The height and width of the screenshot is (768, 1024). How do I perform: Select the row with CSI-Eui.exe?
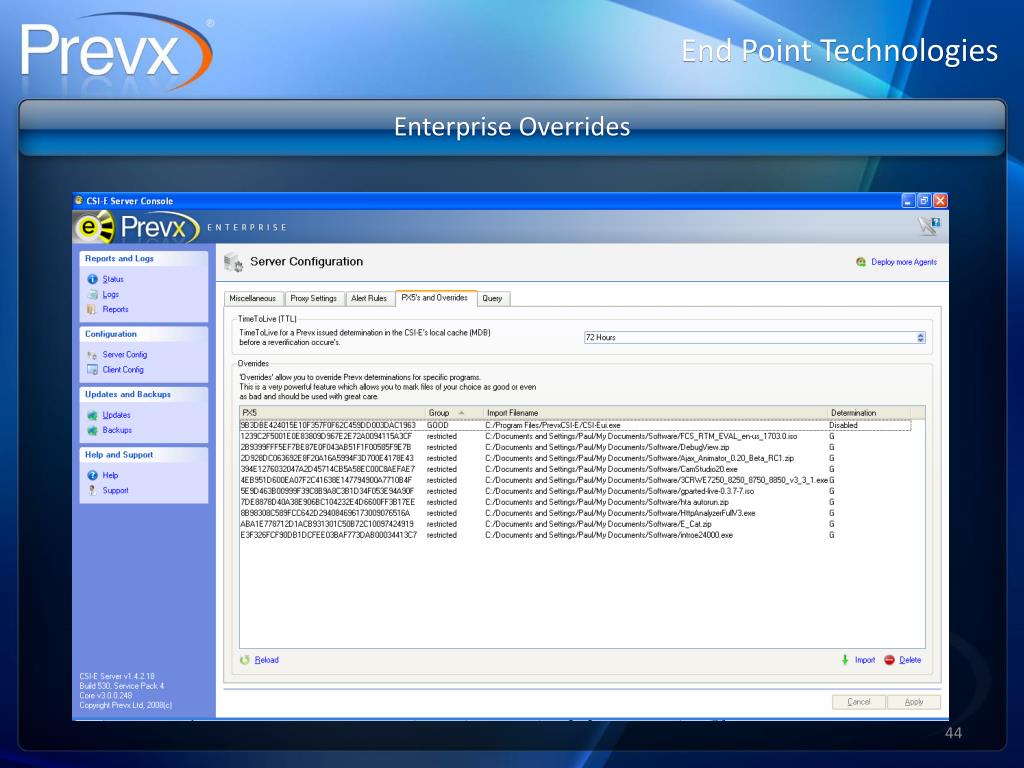click(575, 425)
